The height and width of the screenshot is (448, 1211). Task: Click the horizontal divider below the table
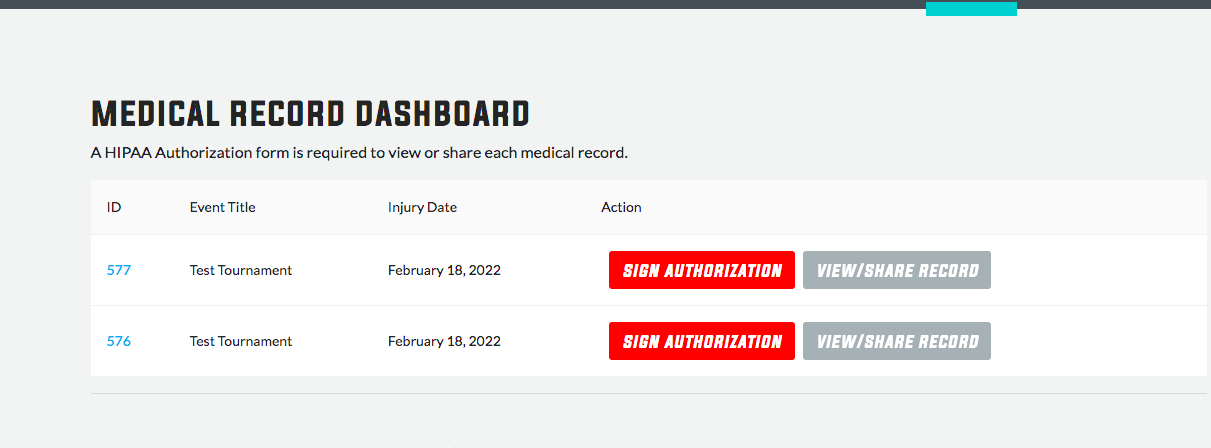(x=649, y=393)
